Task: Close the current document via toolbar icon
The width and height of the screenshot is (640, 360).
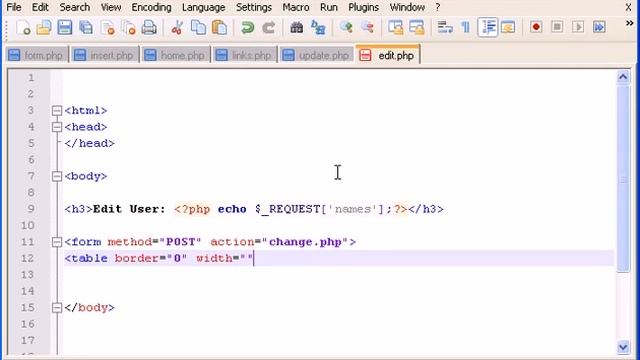Action: coord(107,28)
